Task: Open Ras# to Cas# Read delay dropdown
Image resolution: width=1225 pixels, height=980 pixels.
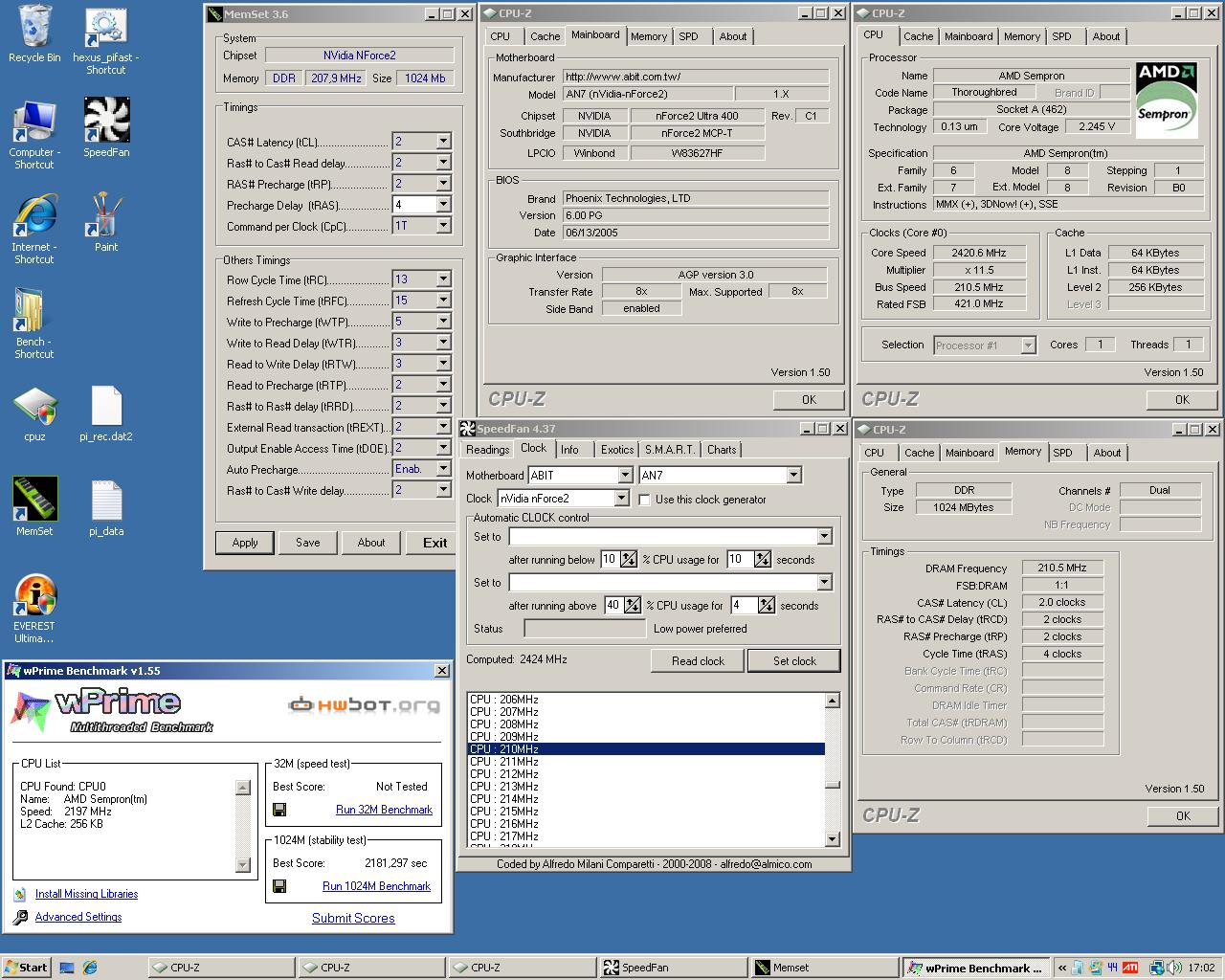Action: [x=443, y=163]
